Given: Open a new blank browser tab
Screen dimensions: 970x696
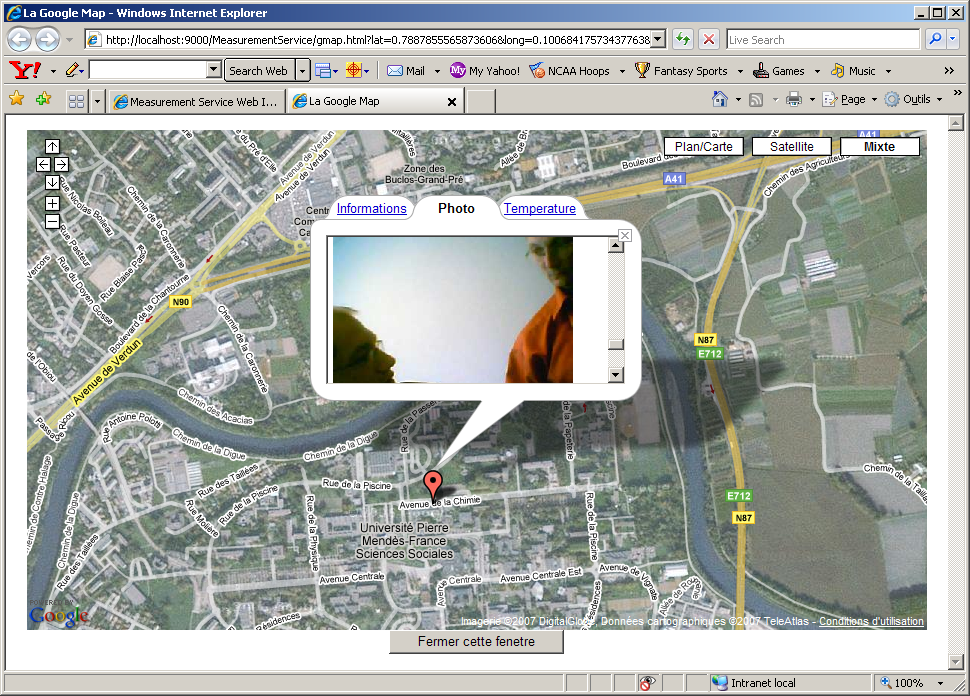Looking at the screenshot, I should pos(481,101).
